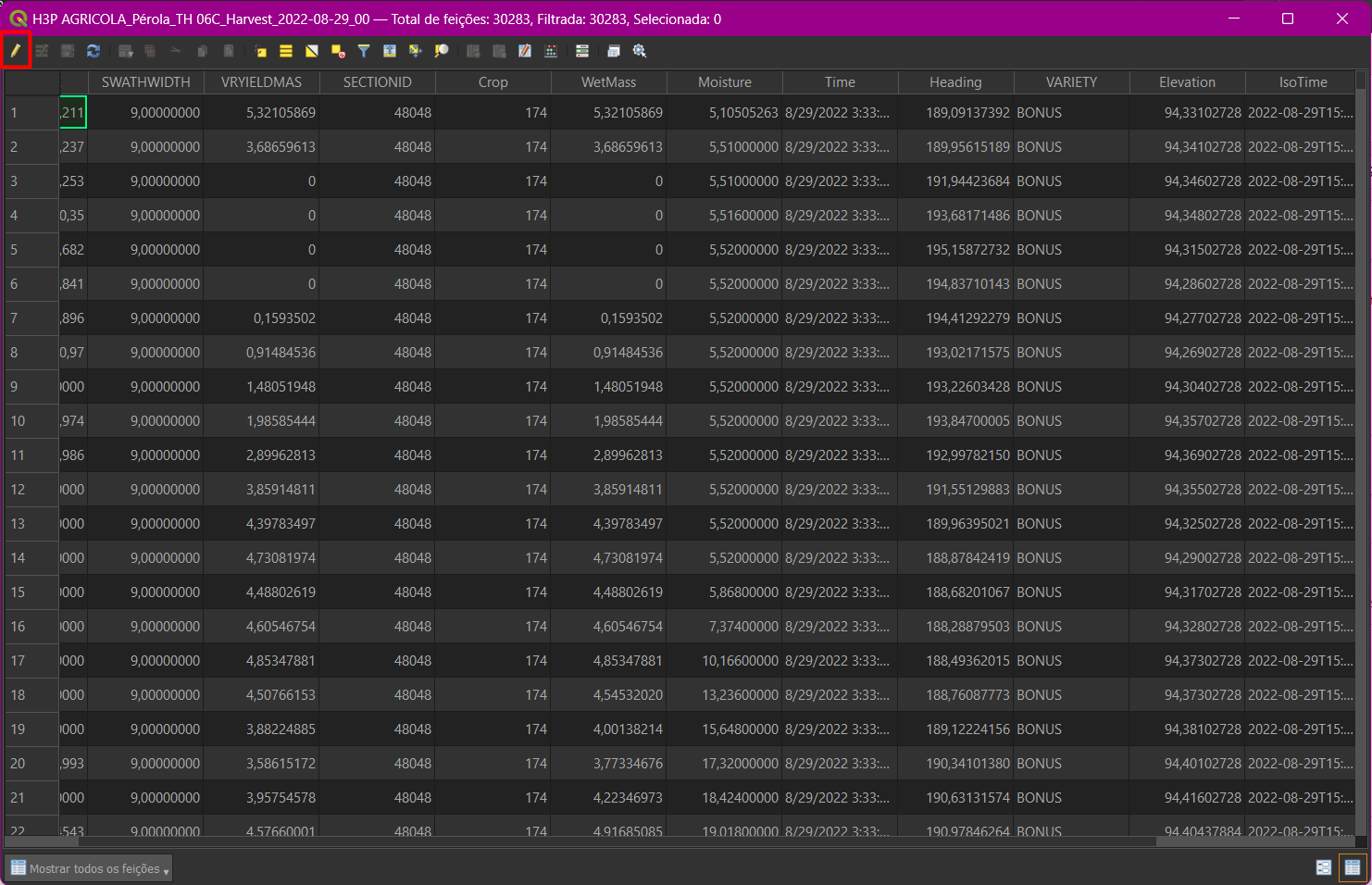
Task: Delete a field icon
Action: (499, 51)
